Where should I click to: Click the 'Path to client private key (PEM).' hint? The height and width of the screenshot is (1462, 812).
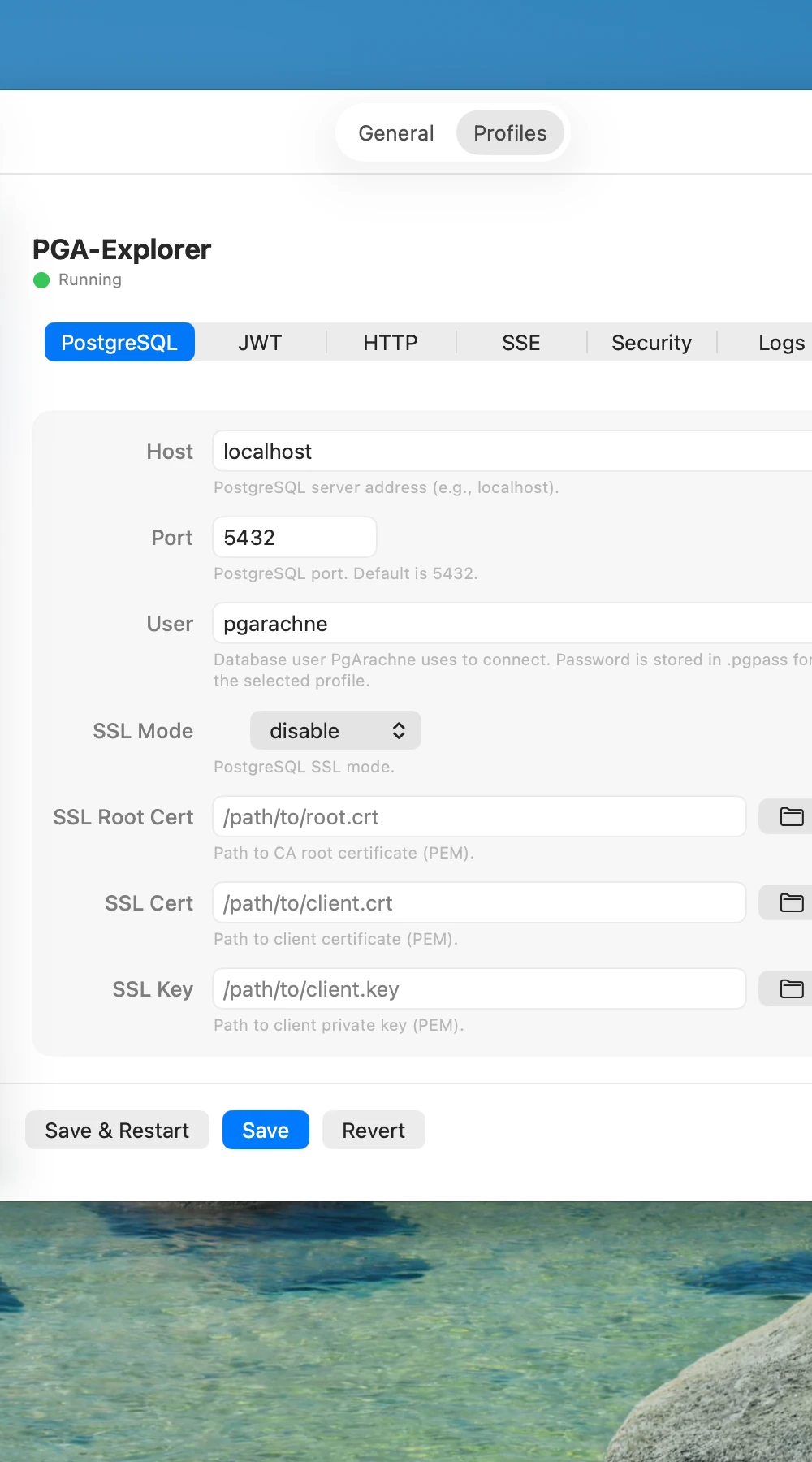click(x=339, y=1025)
